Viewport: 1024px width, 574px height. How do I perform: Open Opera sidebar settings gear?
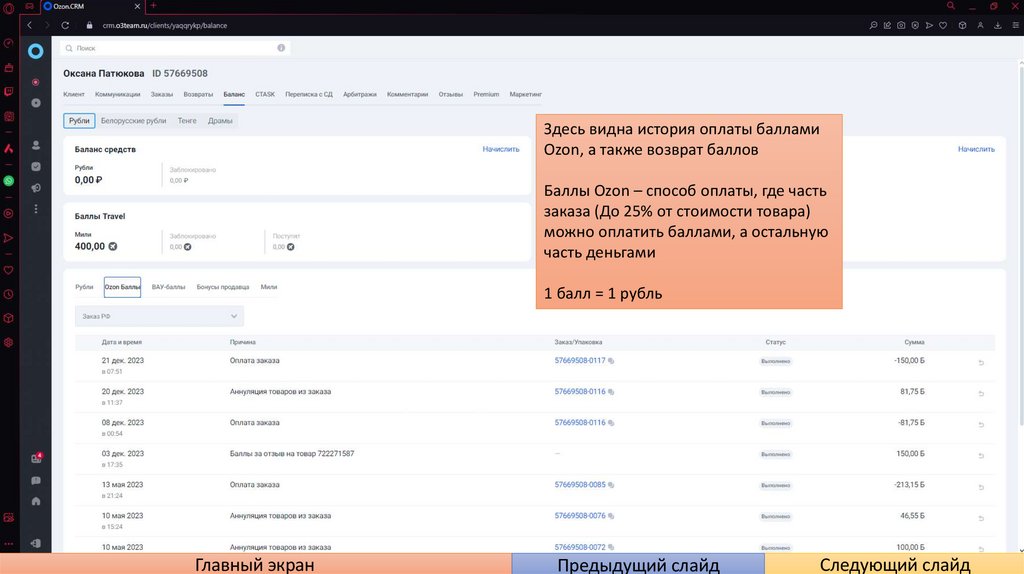pyautogui.click(x=8, y=342)
